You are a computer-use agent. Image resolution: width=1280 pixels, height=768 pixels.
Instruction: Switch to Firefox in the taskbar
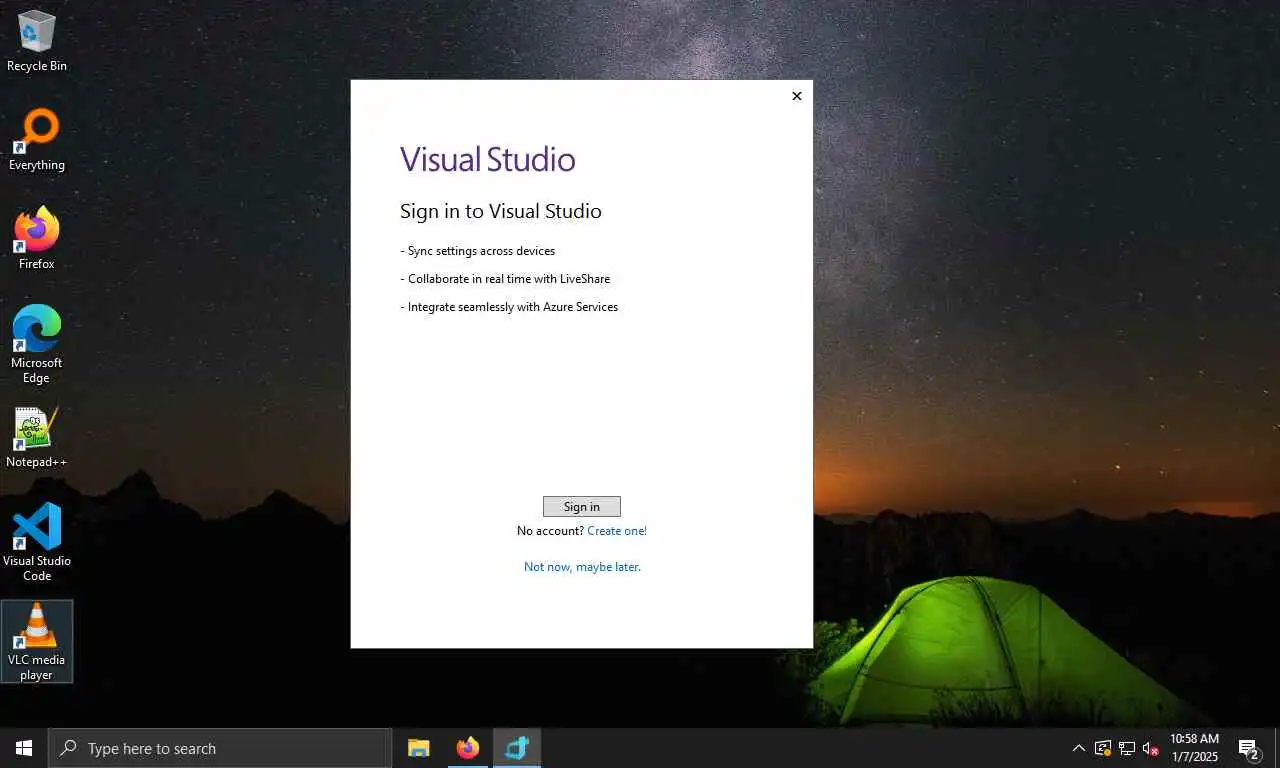point(467,748)
